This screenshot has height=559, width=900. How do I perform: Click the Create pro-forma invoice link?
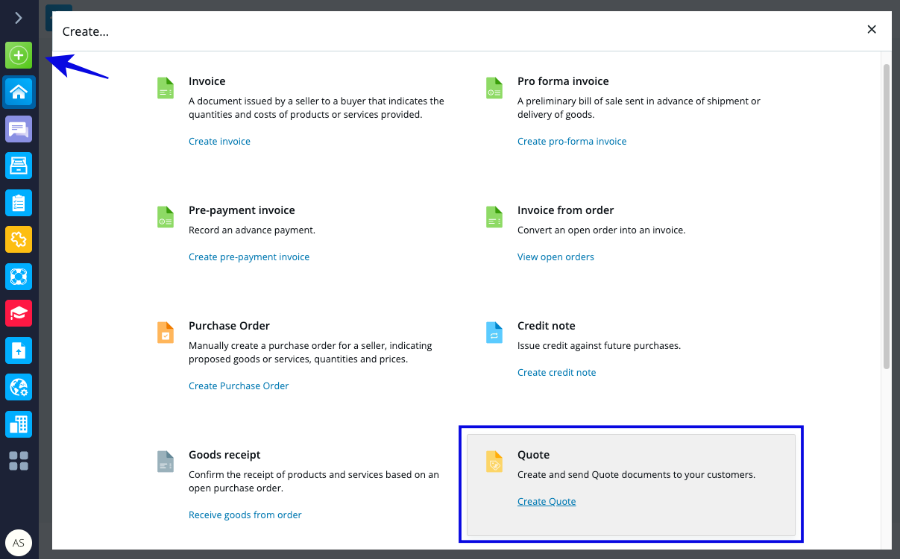tap(572, 142)
